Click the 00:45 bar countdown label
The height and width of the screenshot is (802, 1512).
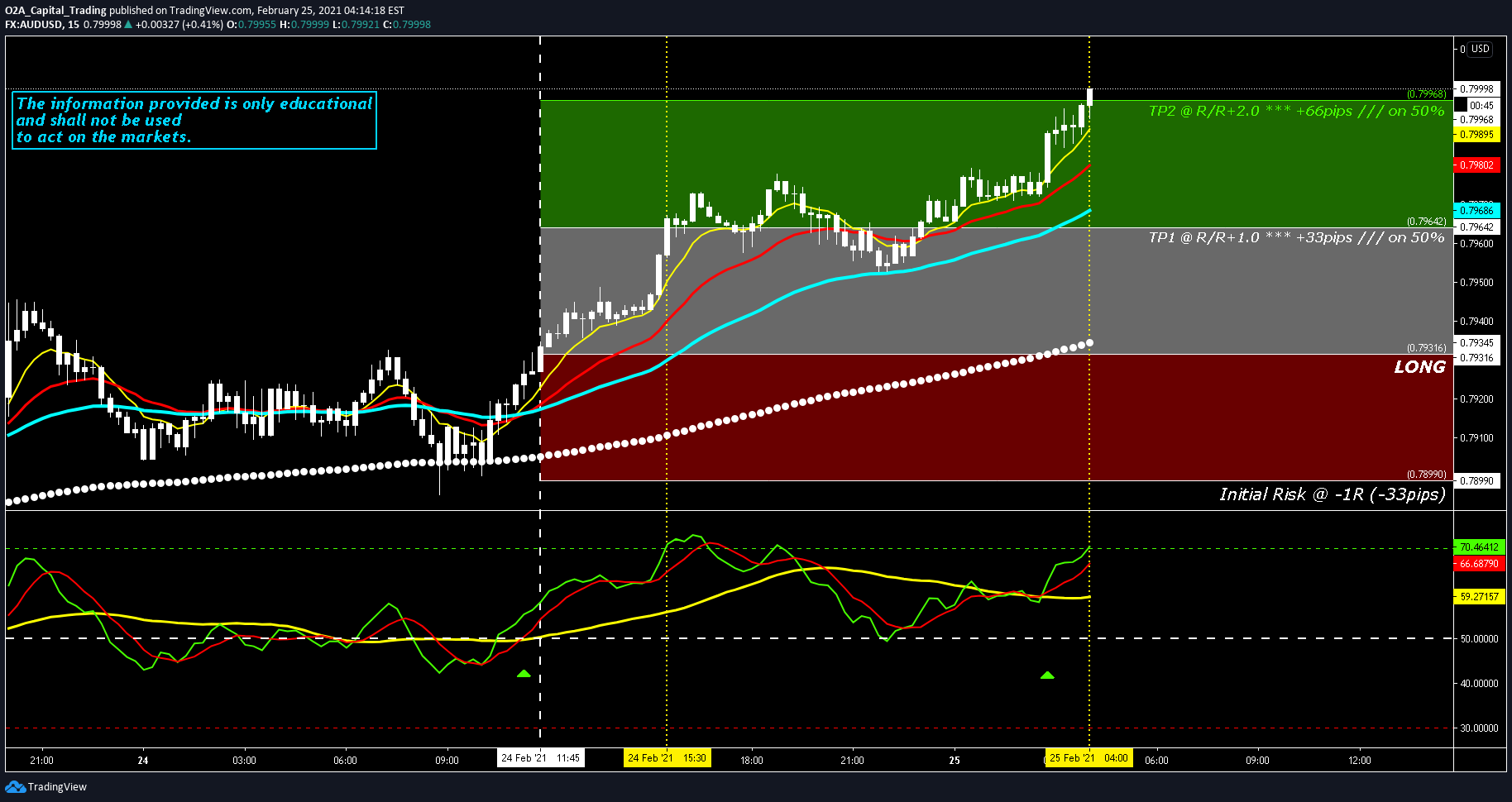[x=1481, y=105]
